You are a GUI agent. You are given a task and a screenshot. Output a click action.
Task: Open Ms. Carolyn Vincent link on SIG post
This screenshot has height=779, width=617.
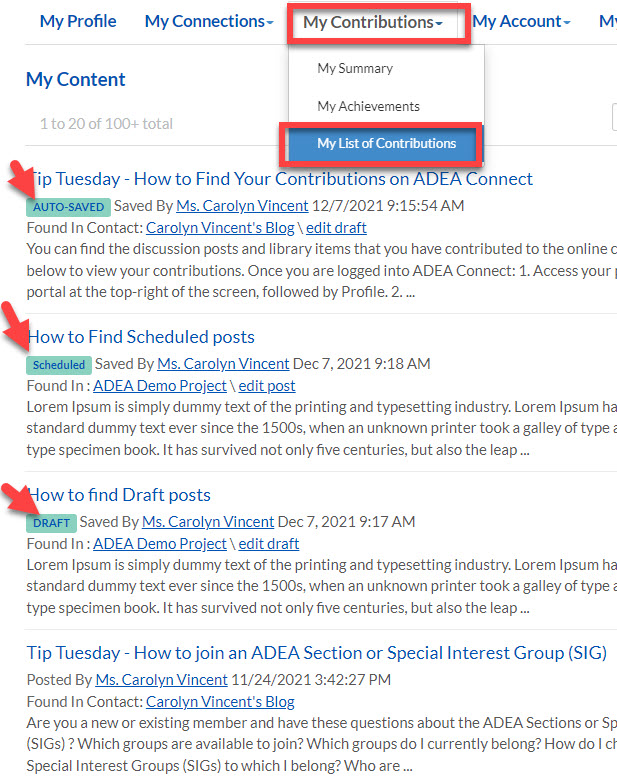(x=161, y=680)
